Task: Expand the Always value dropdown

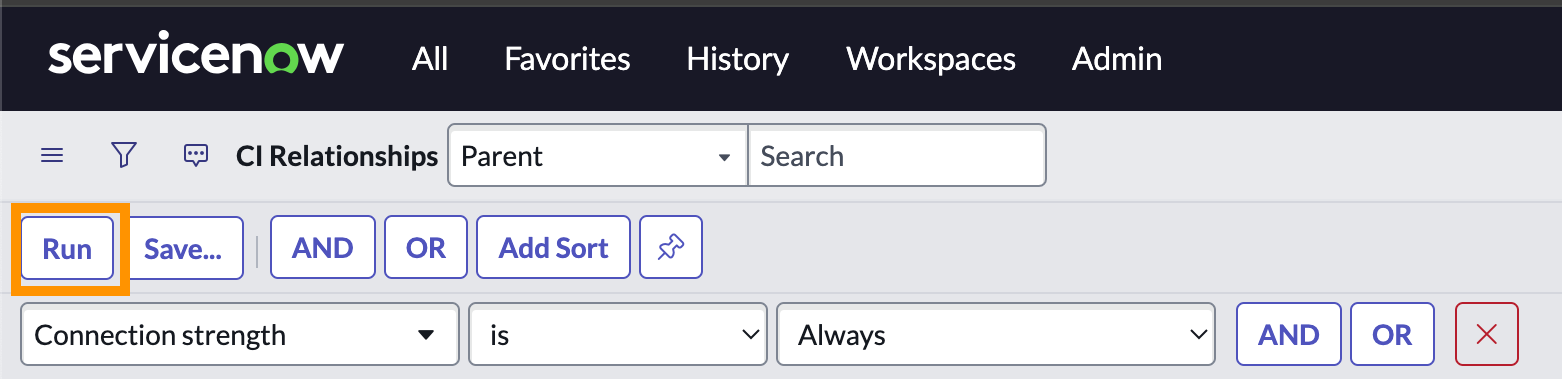Action: pos(996,335)
